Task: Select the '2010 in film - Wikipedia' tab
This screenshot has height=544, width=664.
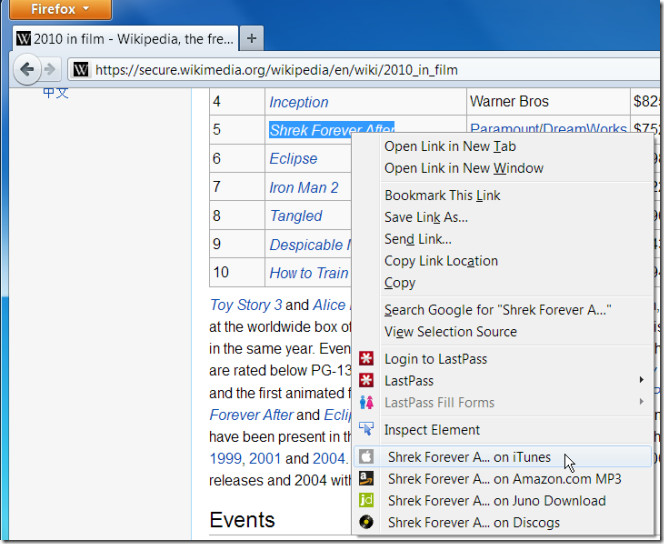Action: point(125,39)
